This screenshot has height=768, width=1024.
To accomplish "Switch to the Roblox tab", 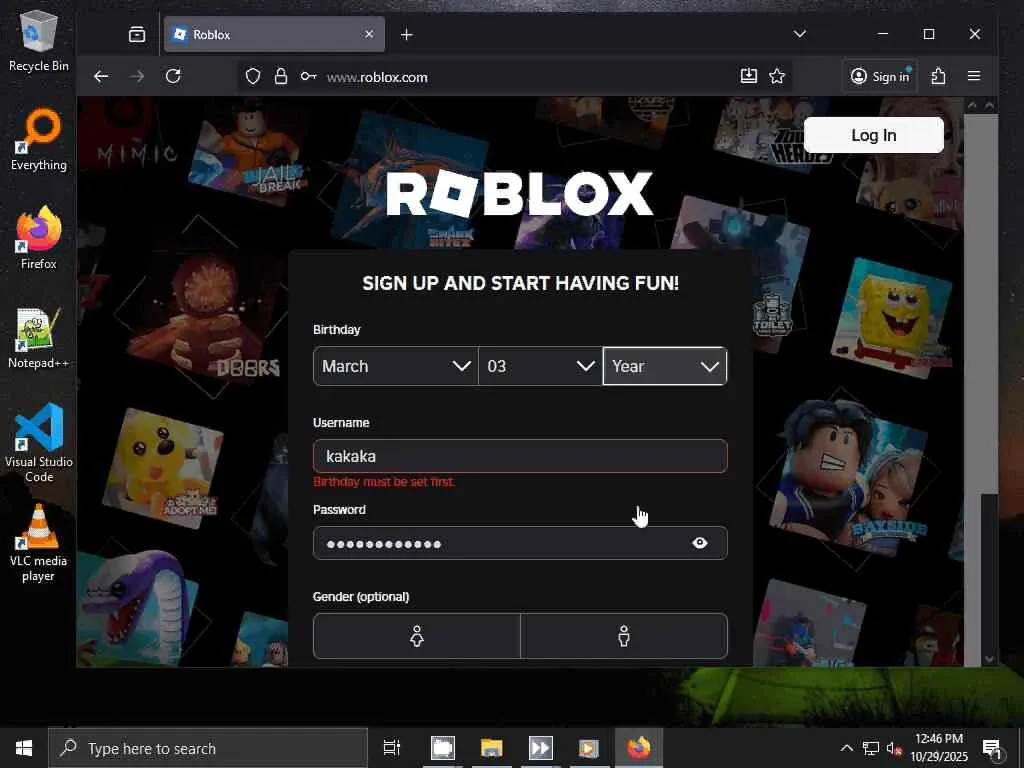I will tap(274, 35).
